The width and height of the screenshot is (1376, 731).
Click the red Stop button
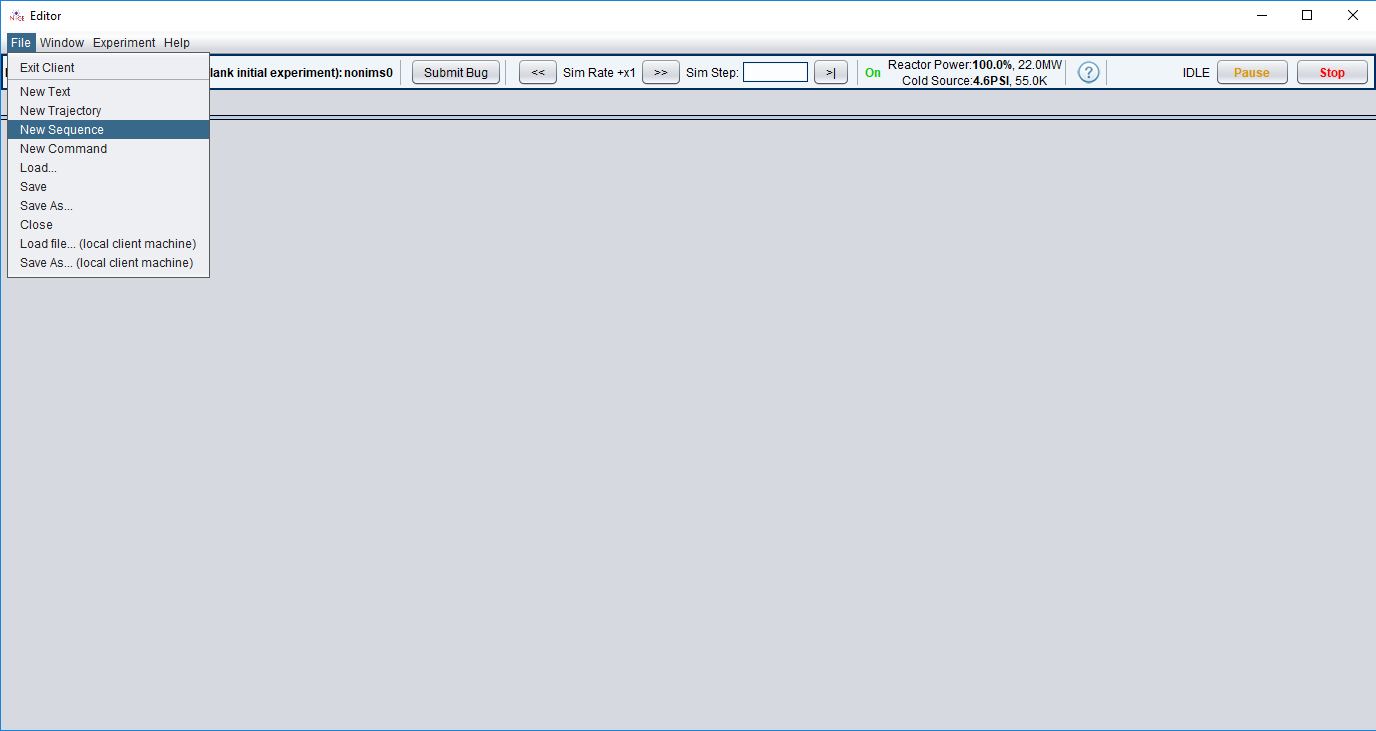point(1332,72)
